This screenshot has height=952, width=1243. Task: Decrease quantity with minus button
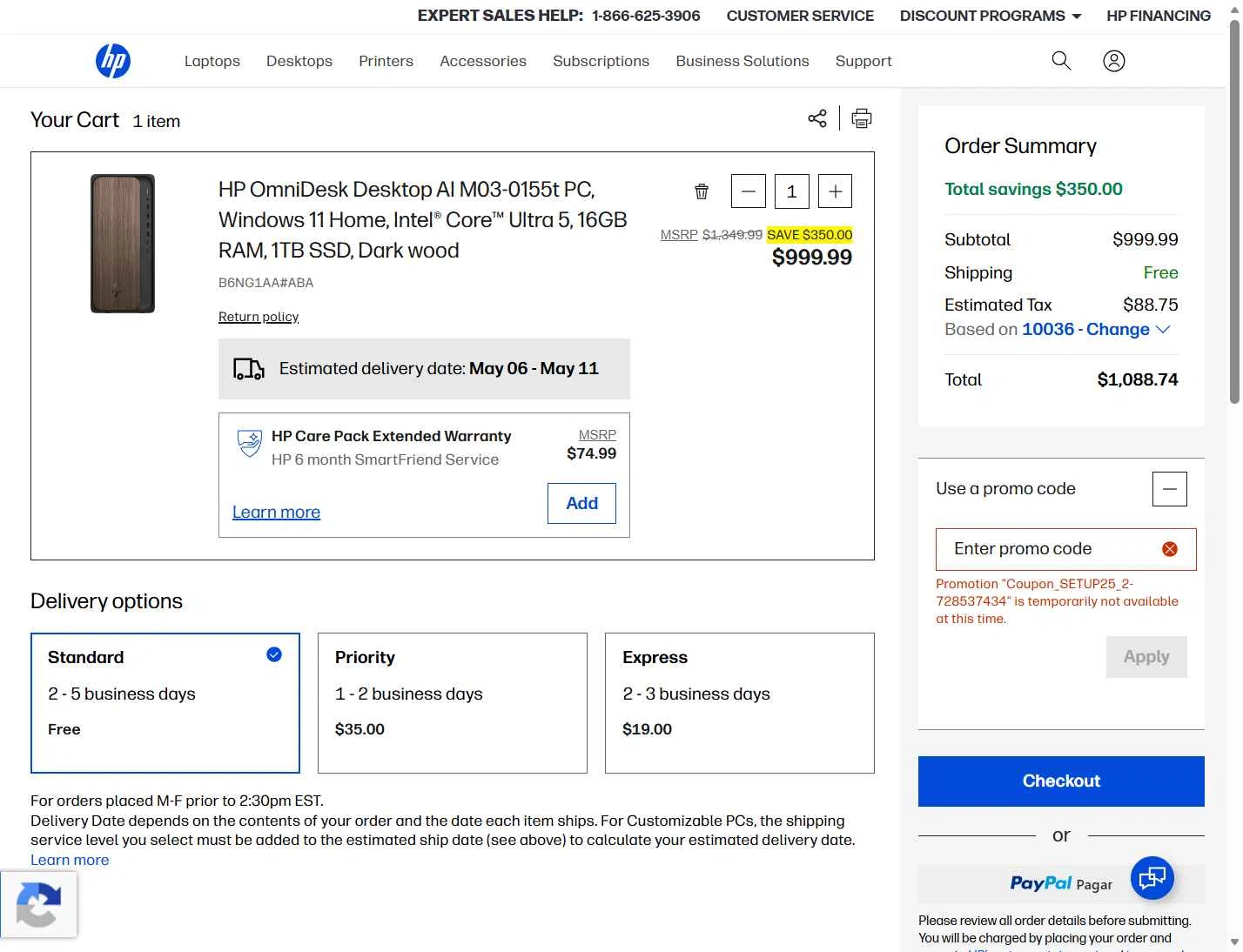click(x=749, y=191)
